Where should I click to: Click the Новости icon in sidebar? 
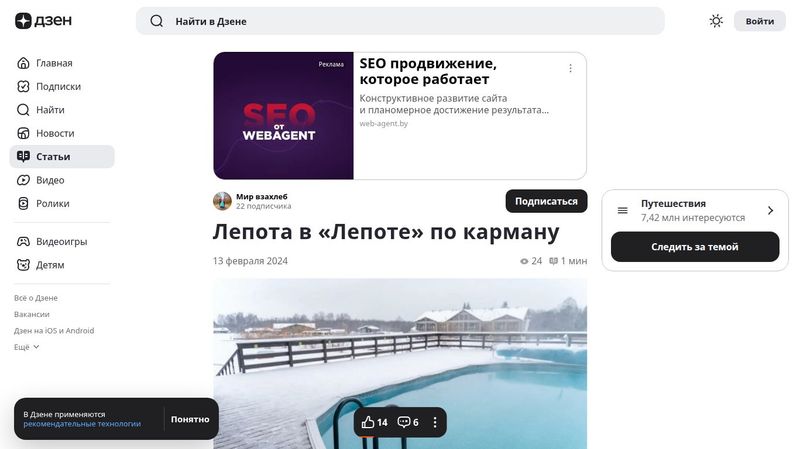click(23, 133)
